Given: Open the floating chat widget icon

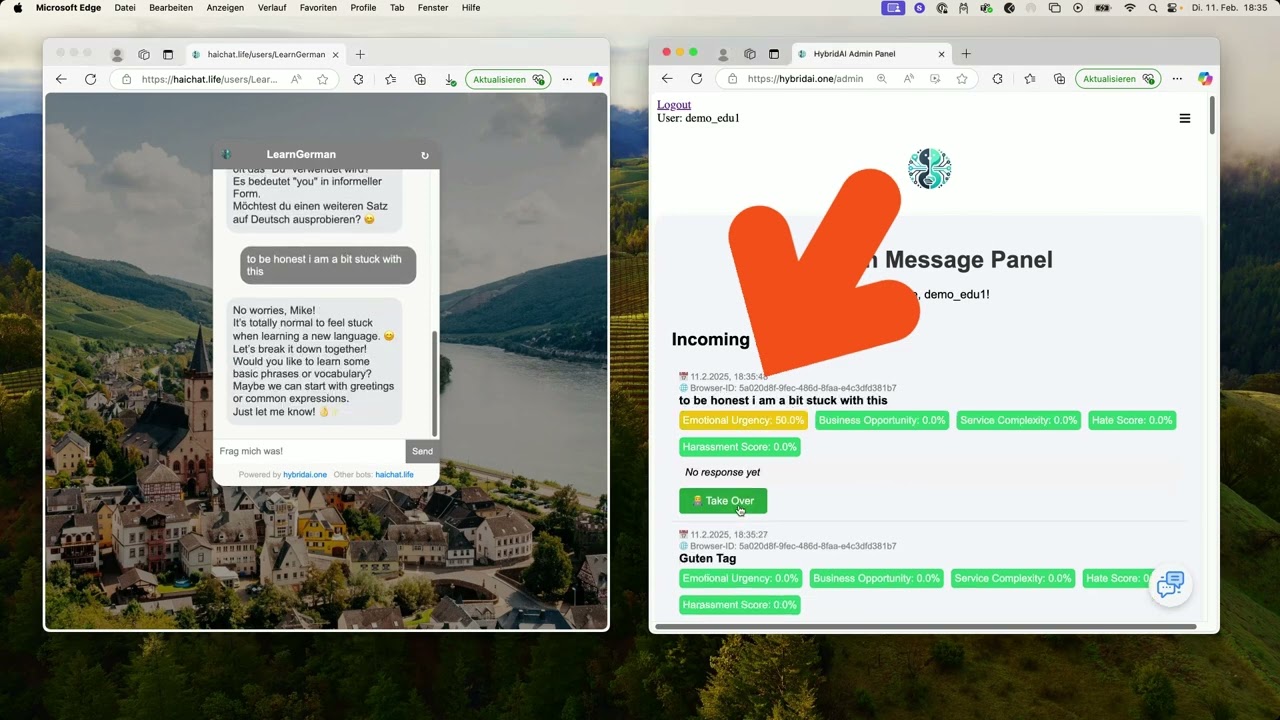Looking at the screenshot, I should point(1170,585).
